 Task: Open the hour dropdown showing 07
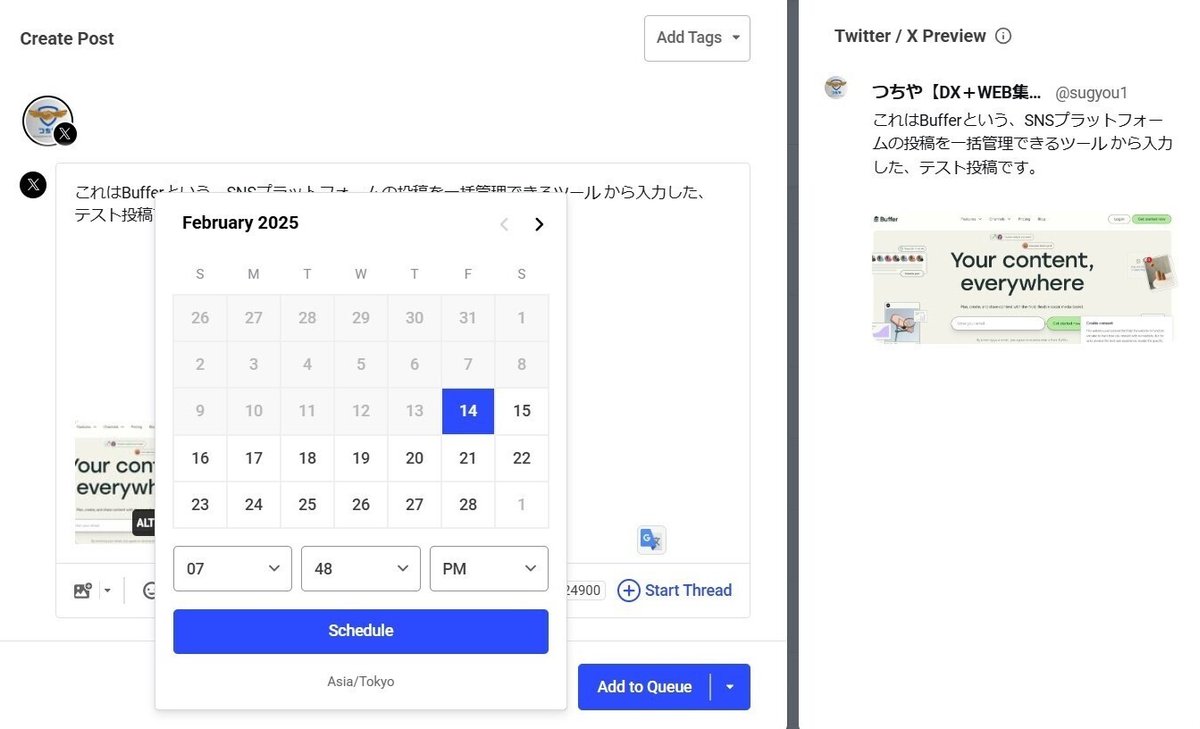coord(232,568)
